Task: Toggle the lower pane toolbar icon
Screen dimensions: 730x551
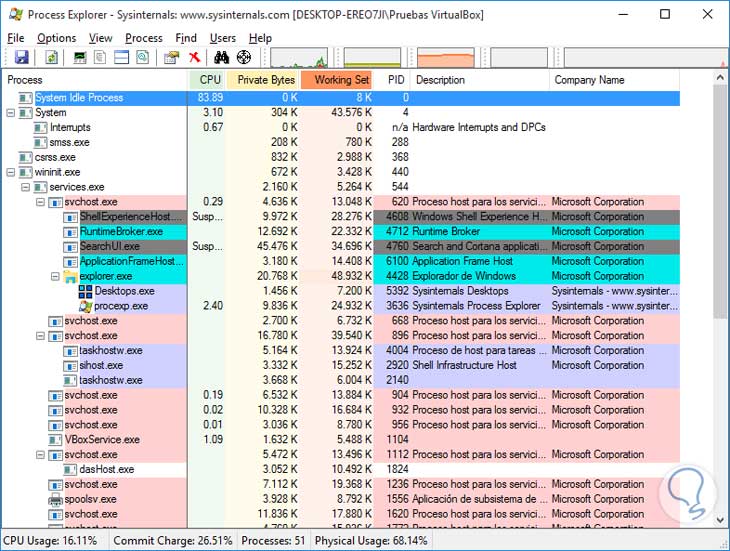Action: (122, 57)
